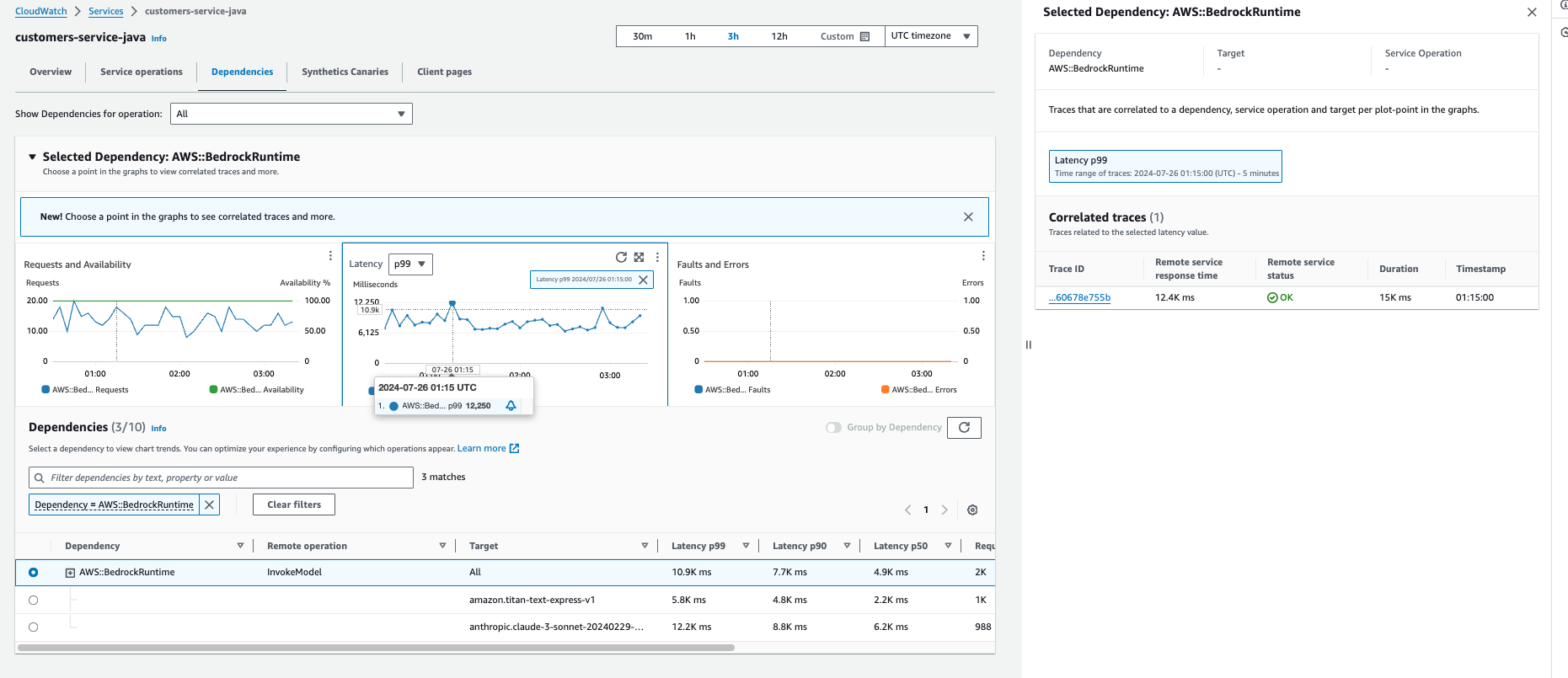1568x678 pixels.
Task: Click the Clear filters button
Action: 294,505
